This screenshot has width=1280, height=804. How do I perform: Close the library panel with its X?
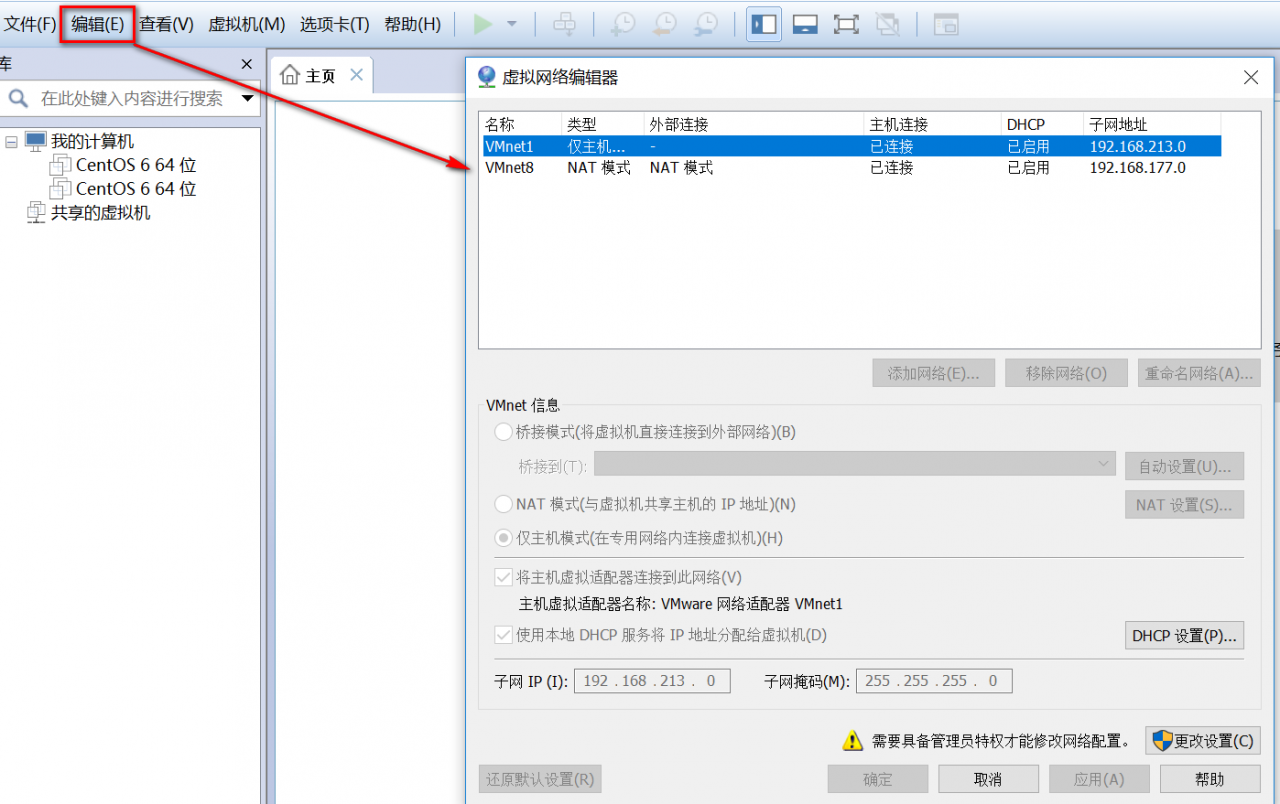(247, 64)
